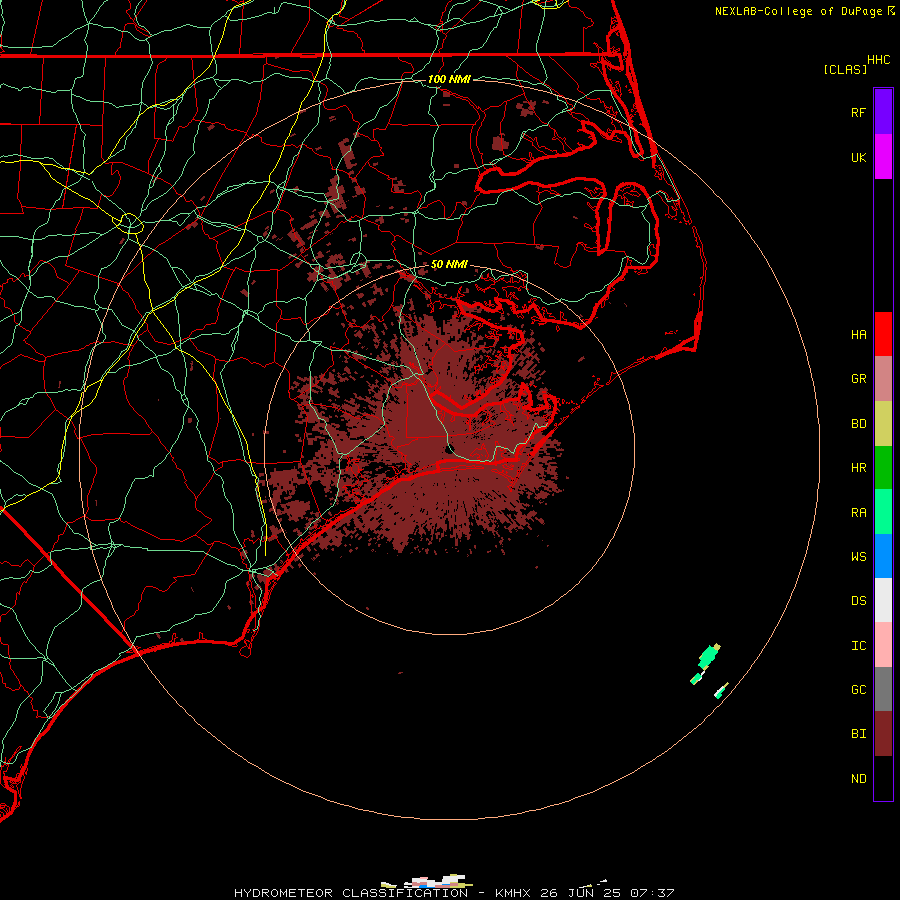The width and height of the screenshot is (900, 900).
Task: Click the 'RA' legend label
Action: click(858, 513)
